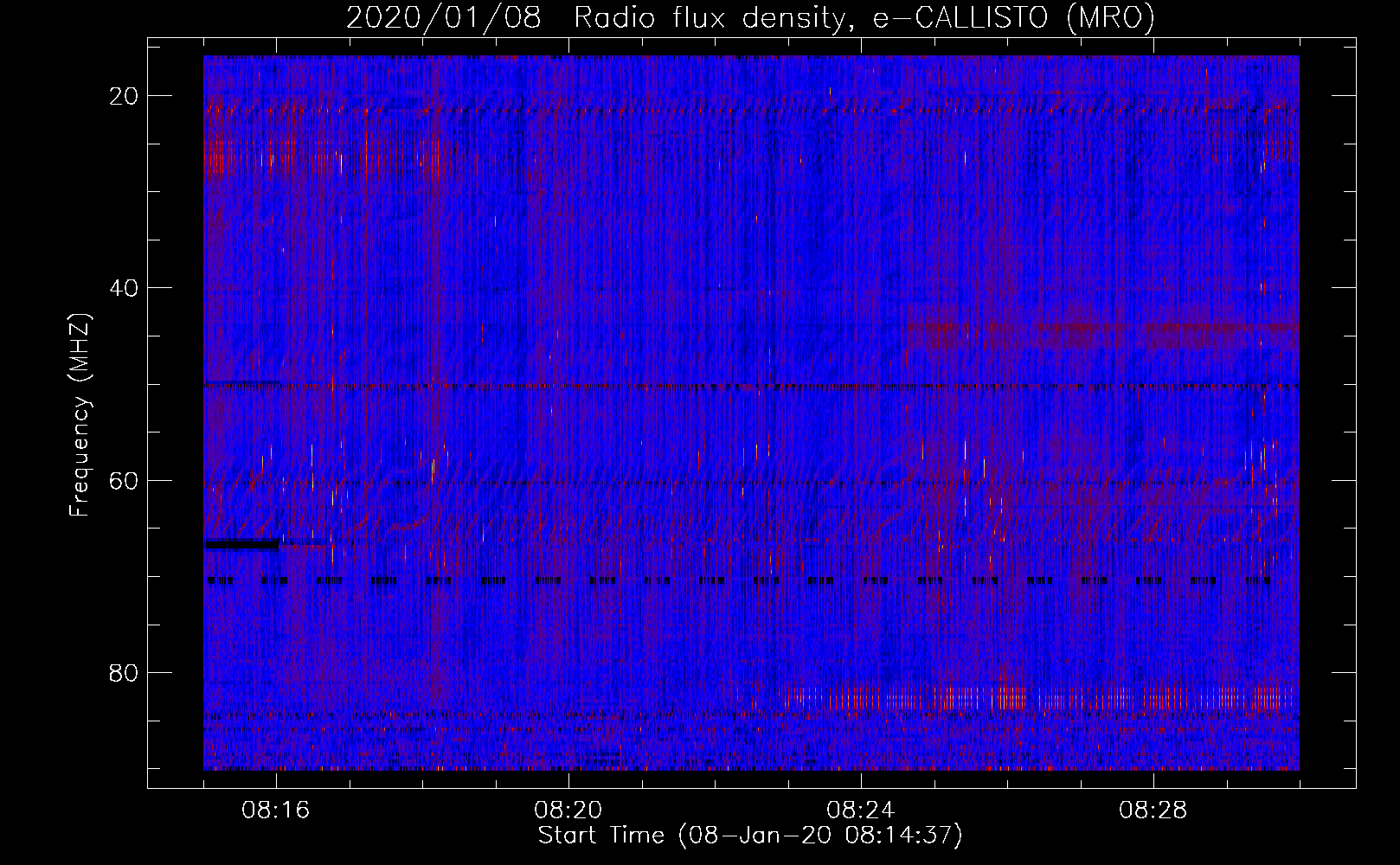
Task: Click the '08:24' time tick label
Action: tap(861, 810)
